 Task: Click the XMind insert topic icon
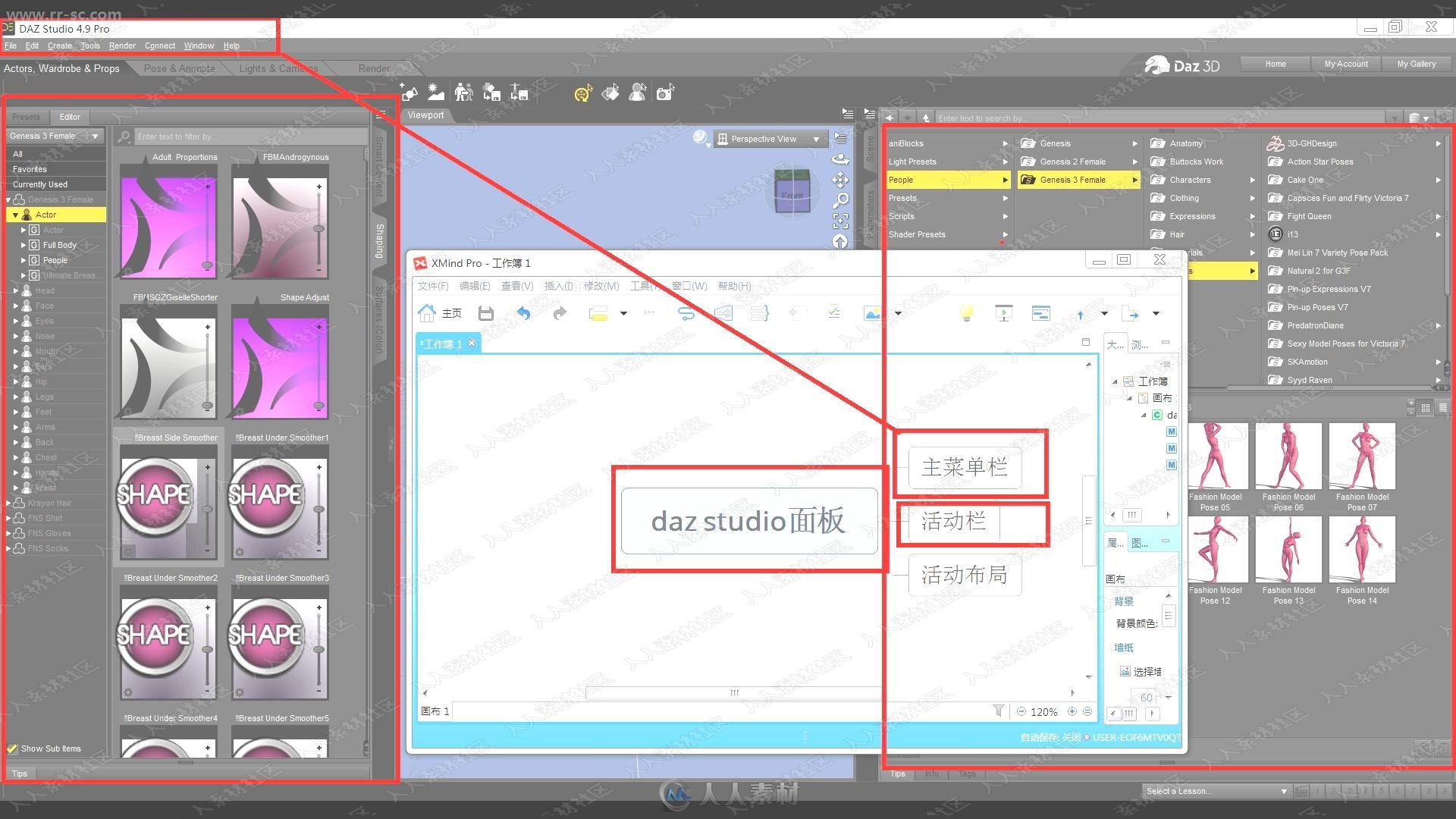point(598,313)
